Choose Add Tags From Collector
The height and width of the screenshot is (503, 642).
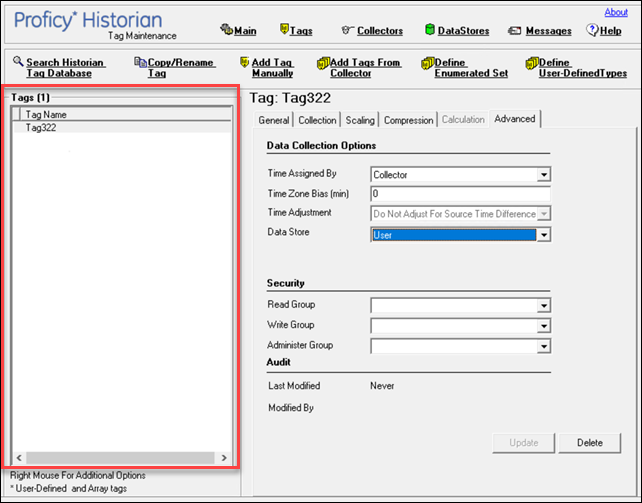tap(366, 68)
